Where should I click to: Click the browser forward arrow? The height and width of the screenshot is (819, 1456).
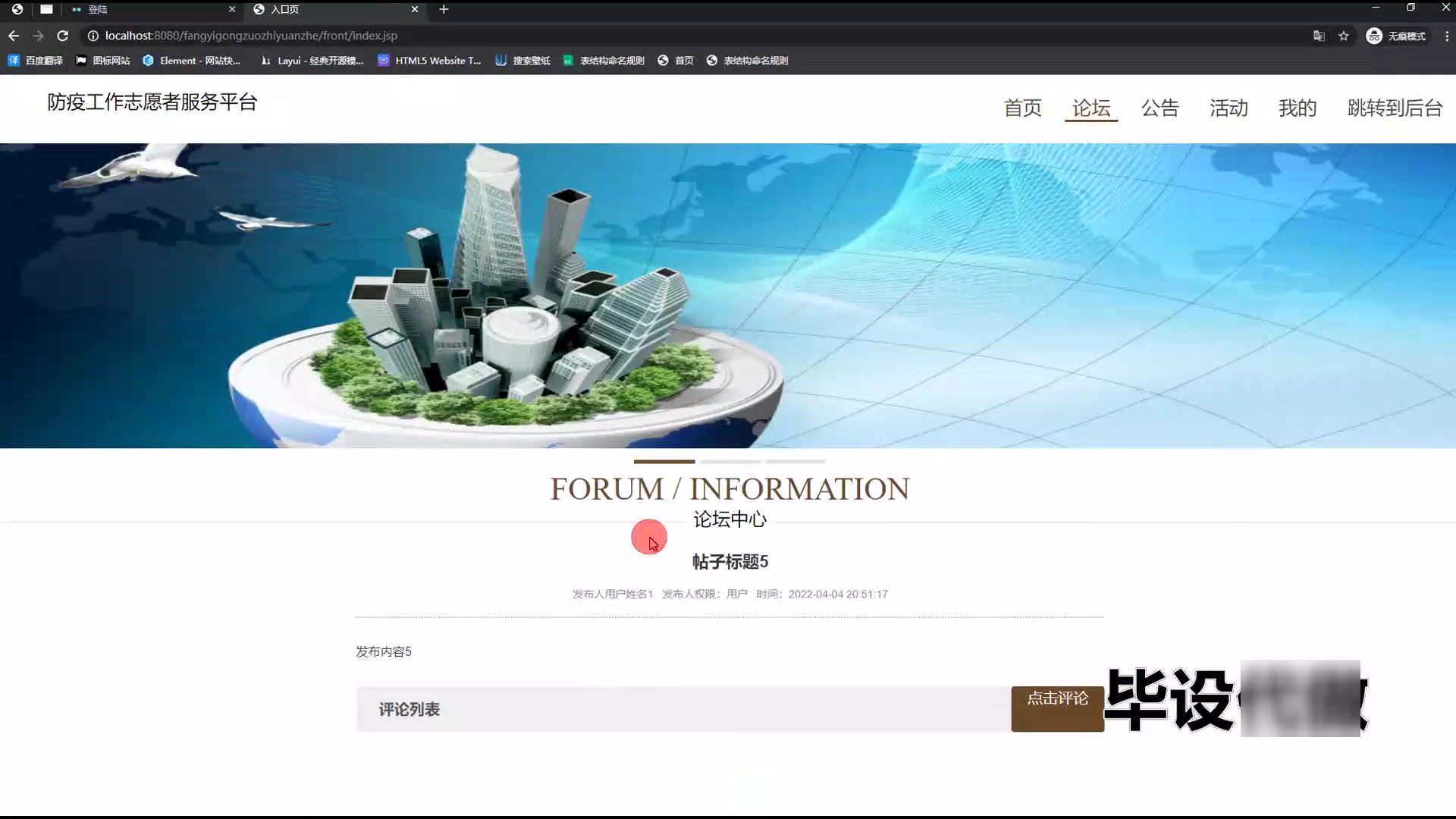point(38,36)
